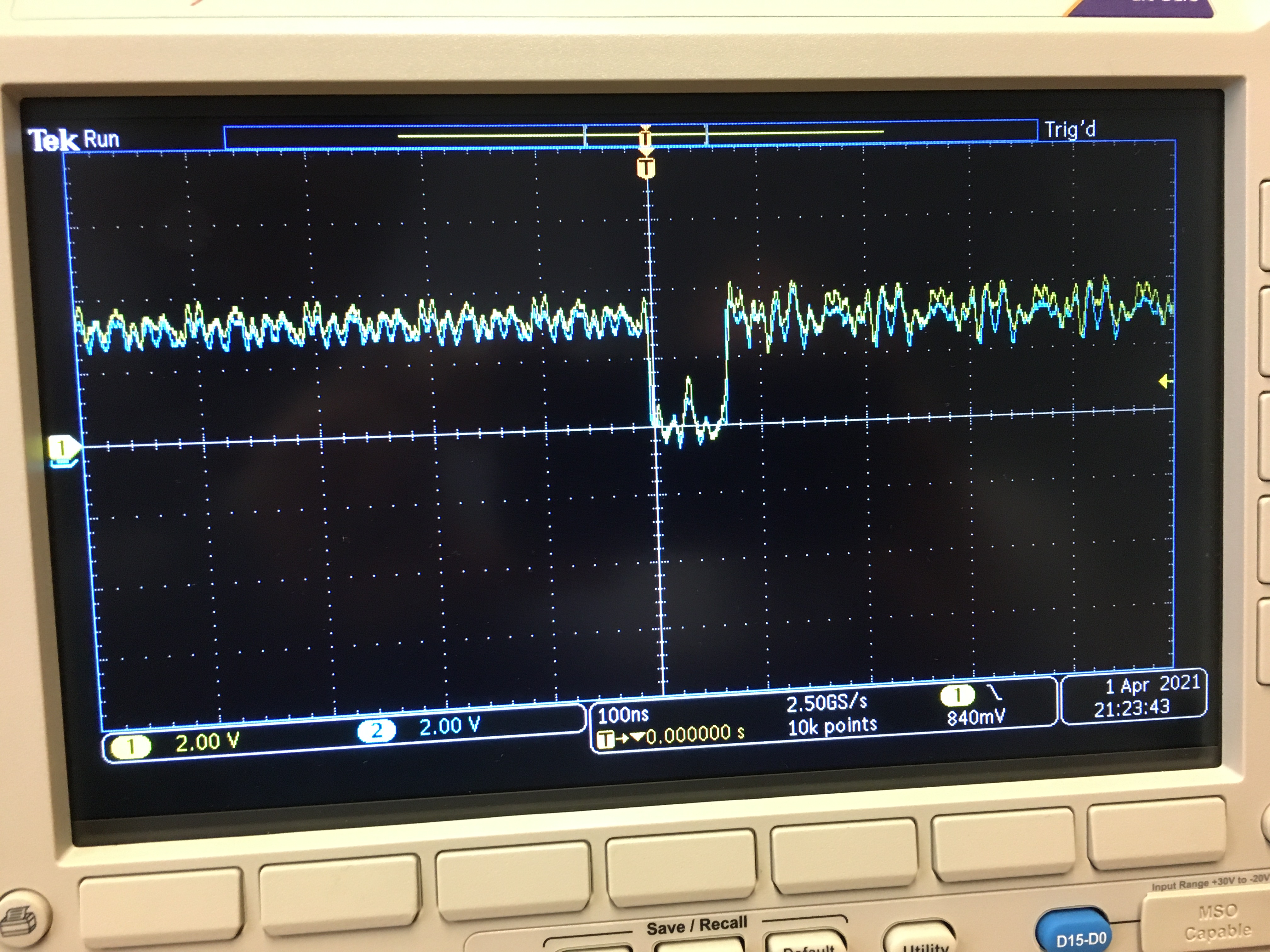Click the falling edge slope icon

click(x=995, y=693)
